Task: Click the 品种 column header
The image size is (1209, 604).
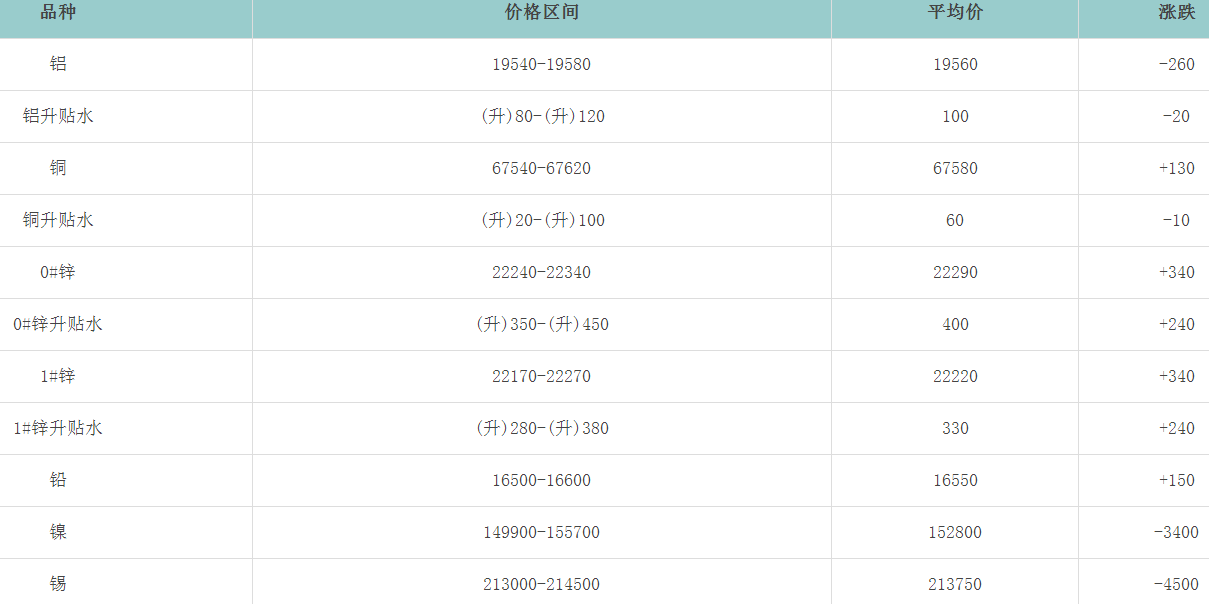Action: click(x=58, y=13)
